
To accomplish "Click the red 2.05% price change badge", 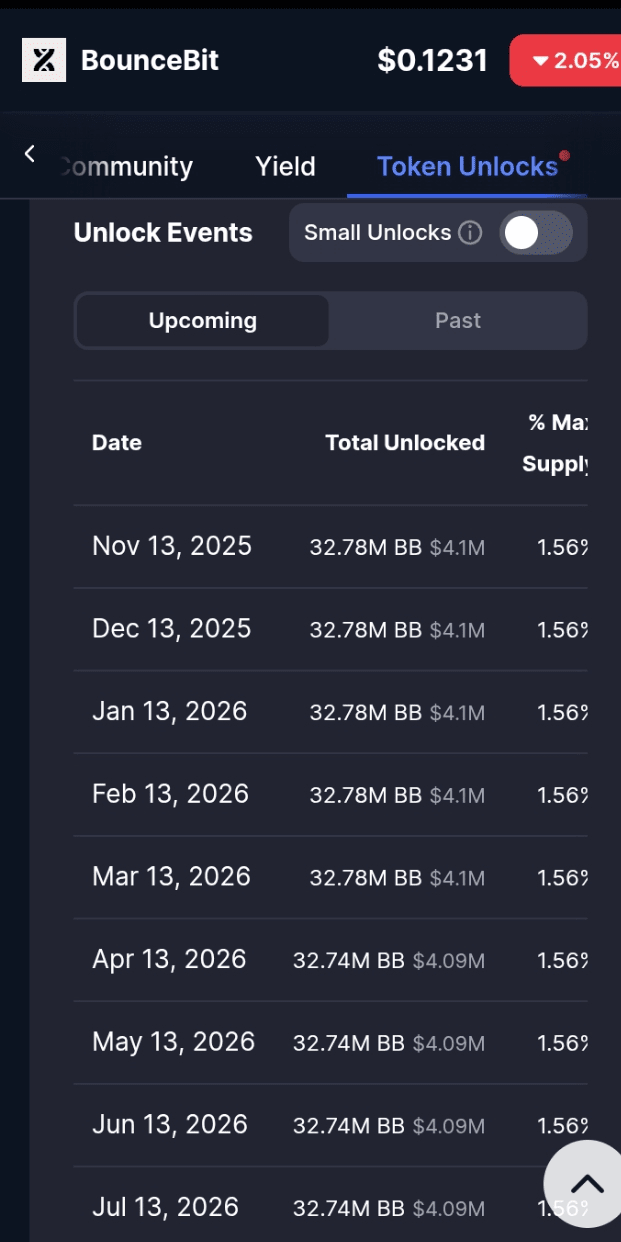I will pos(566,60).
